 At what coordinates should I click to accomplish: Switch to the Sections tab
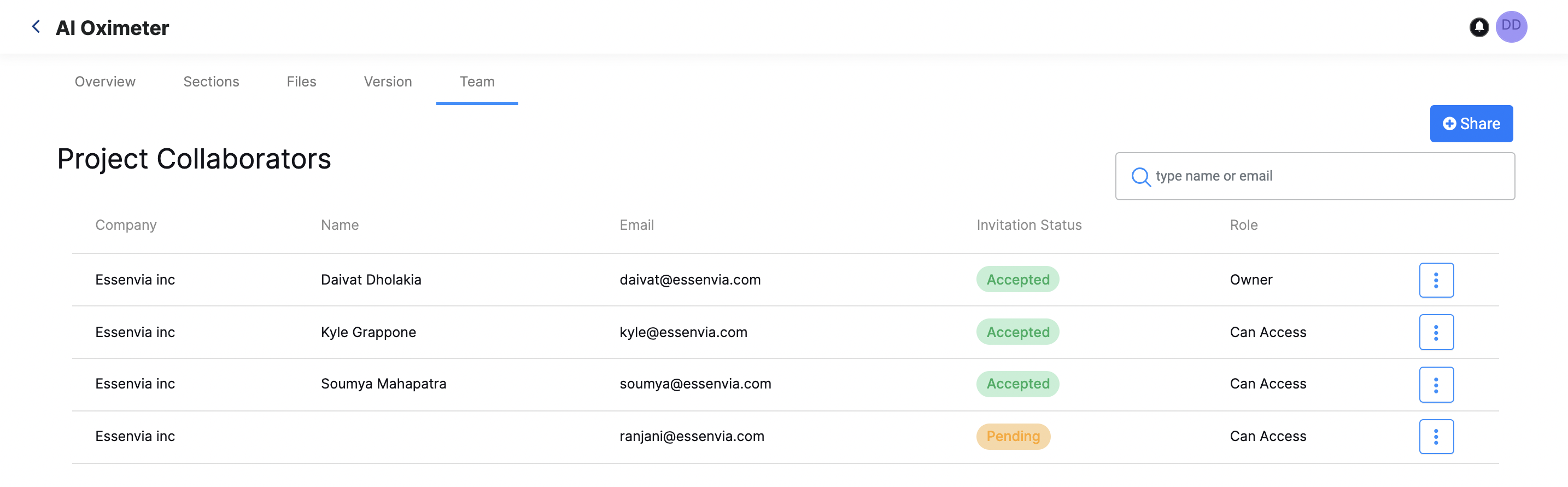211,82
